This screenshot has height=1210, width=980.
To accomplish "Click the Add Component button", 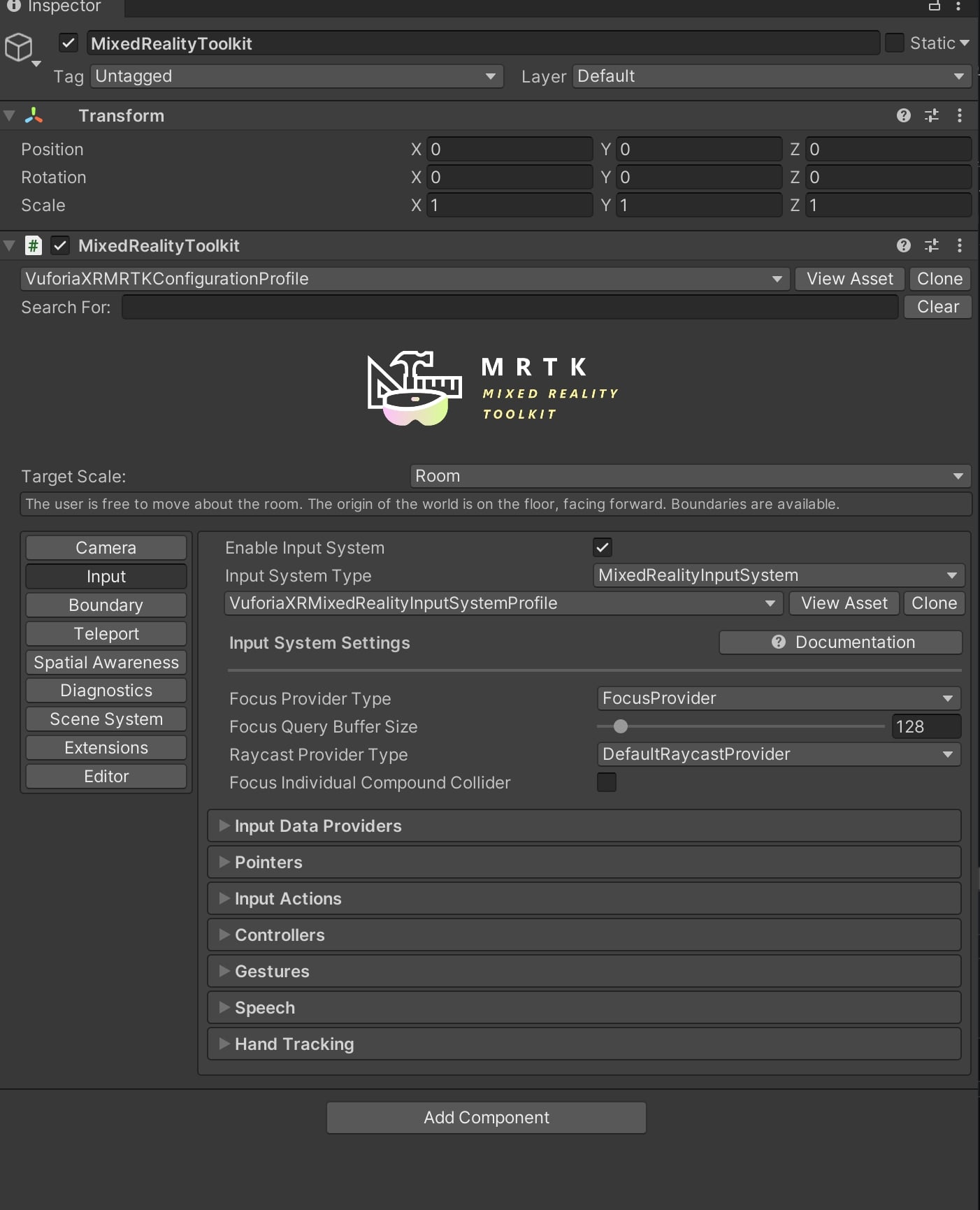I will coord(487,1117).
